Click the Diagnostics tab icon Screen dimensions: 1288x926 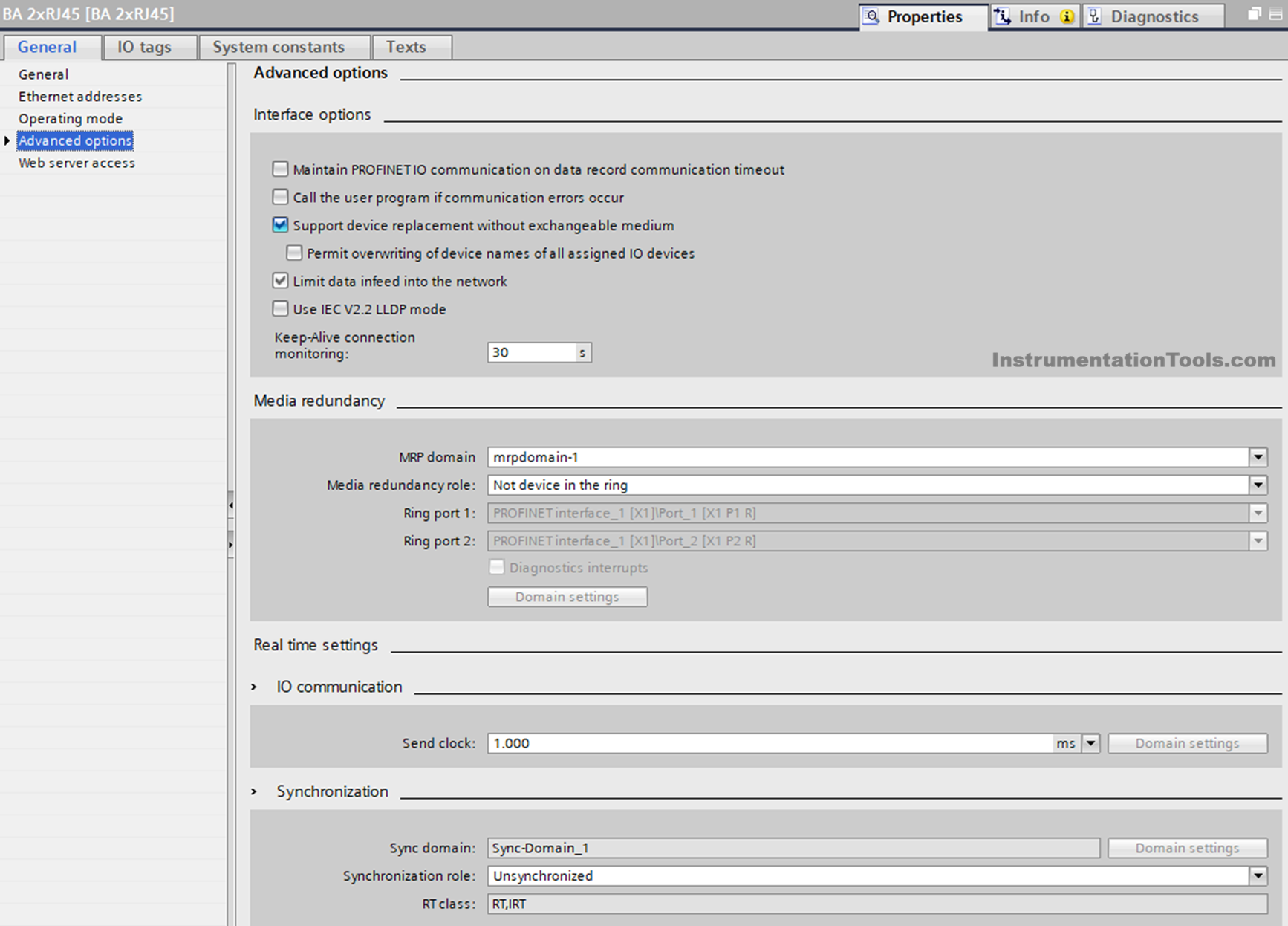point(1095,16)
